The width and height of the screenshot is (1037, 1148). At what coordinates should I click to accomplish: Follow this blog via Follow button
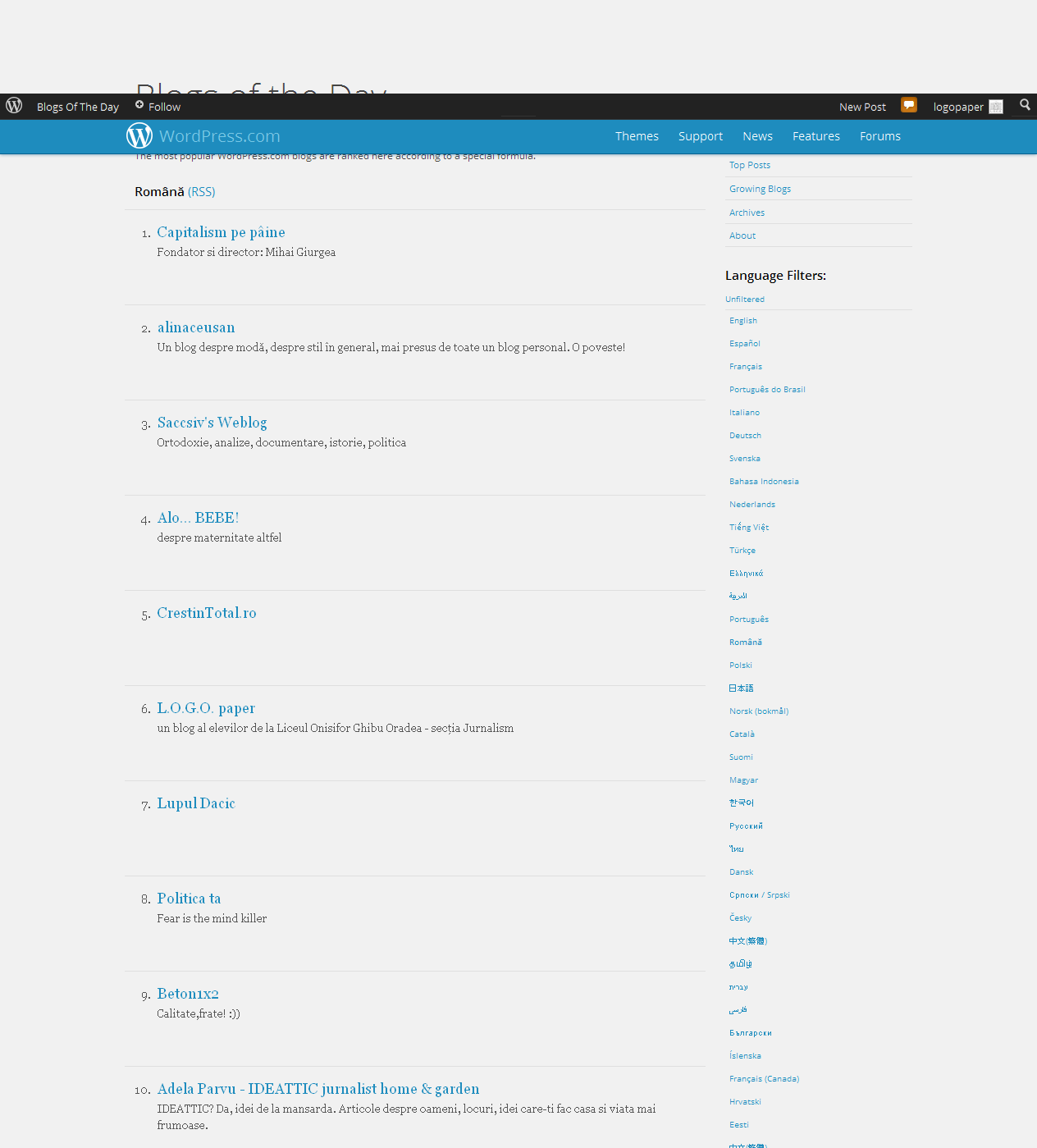point(158,107)
